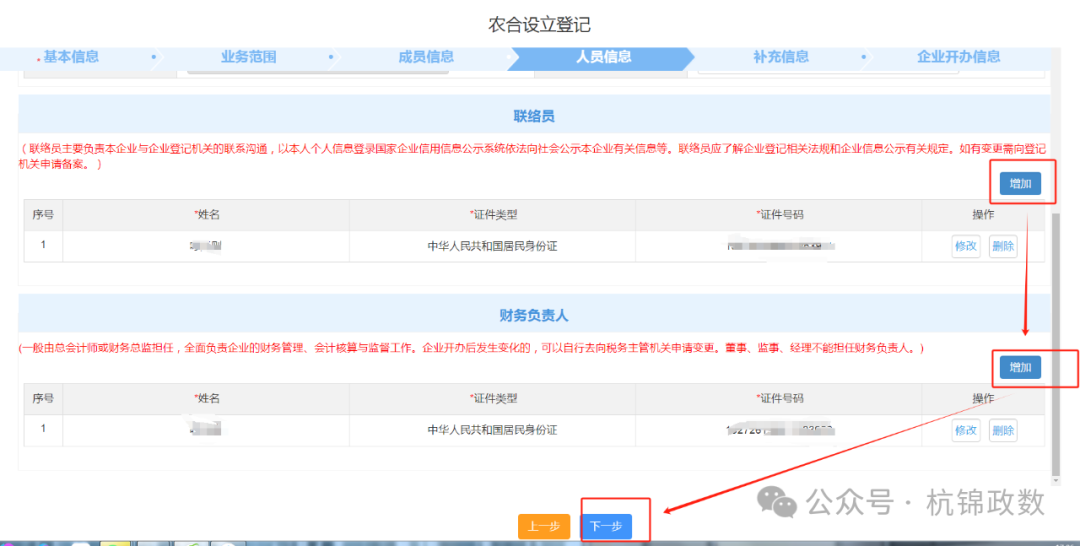
Task: Click 增加 button in 财务负责人 section
Action: coord(1020,368)
